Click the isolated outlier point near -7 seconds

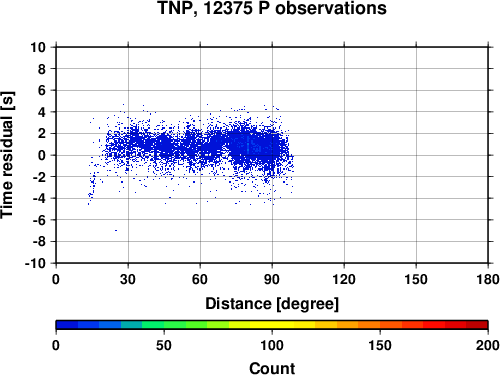(116, 230)
